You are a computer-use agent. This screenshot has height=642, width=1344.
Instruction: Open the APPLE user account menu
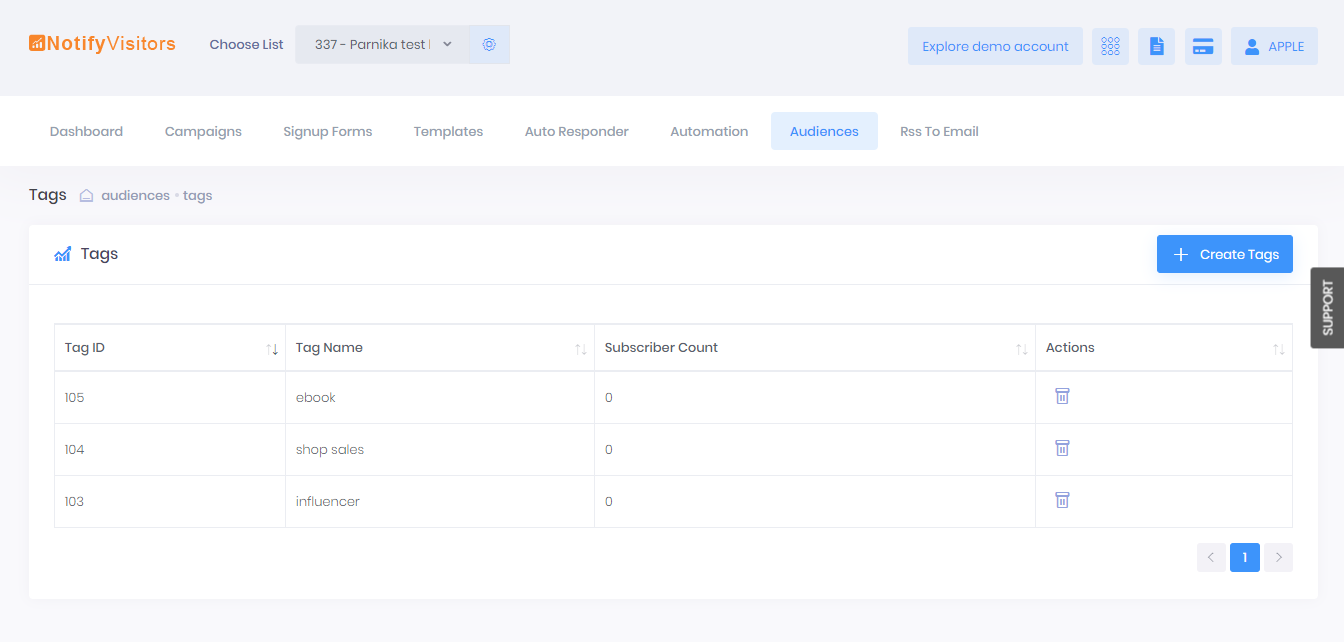(x=1274, y=46)
